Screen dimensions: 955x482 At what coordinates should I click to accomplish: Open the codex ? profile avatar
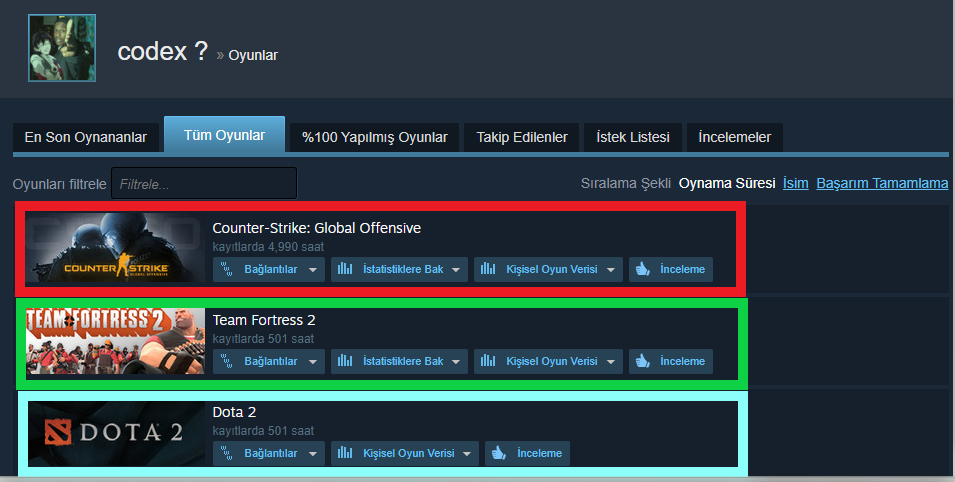pyautogui.click(x=62, y=48)
